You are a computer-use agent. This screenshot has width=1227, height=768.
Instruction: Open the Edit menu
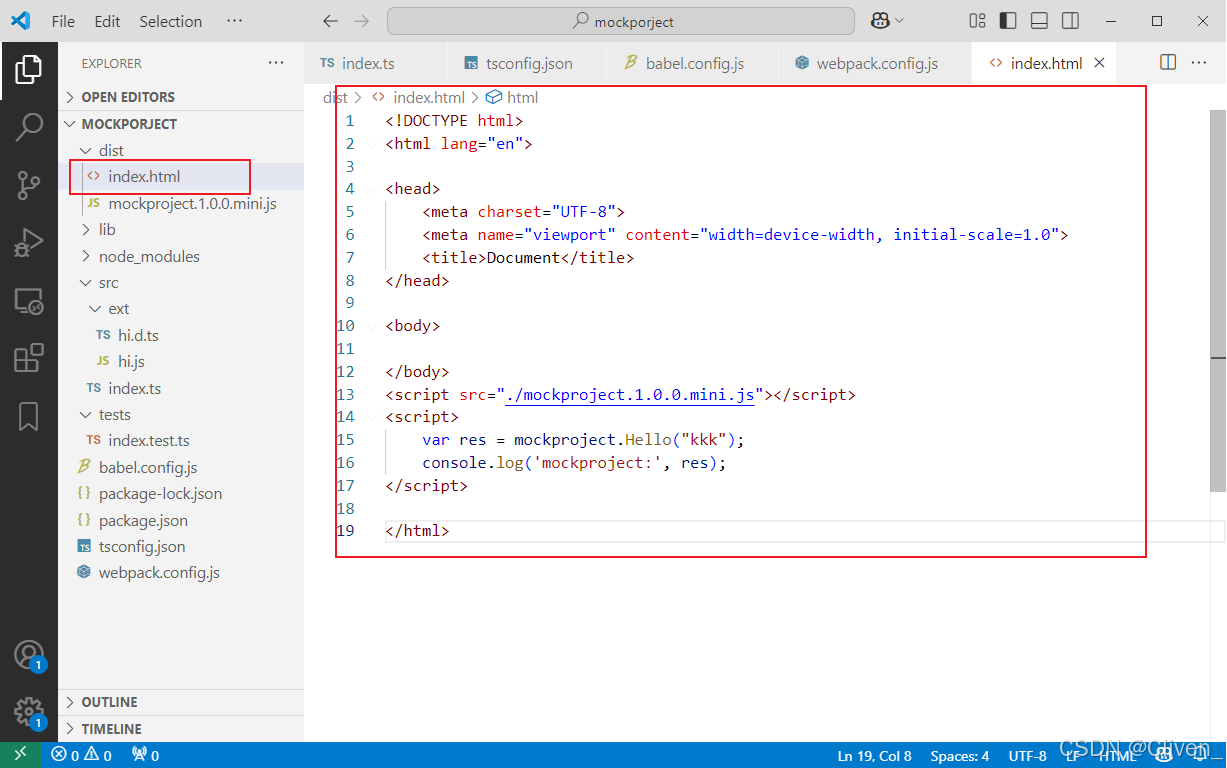click(107, 21)
